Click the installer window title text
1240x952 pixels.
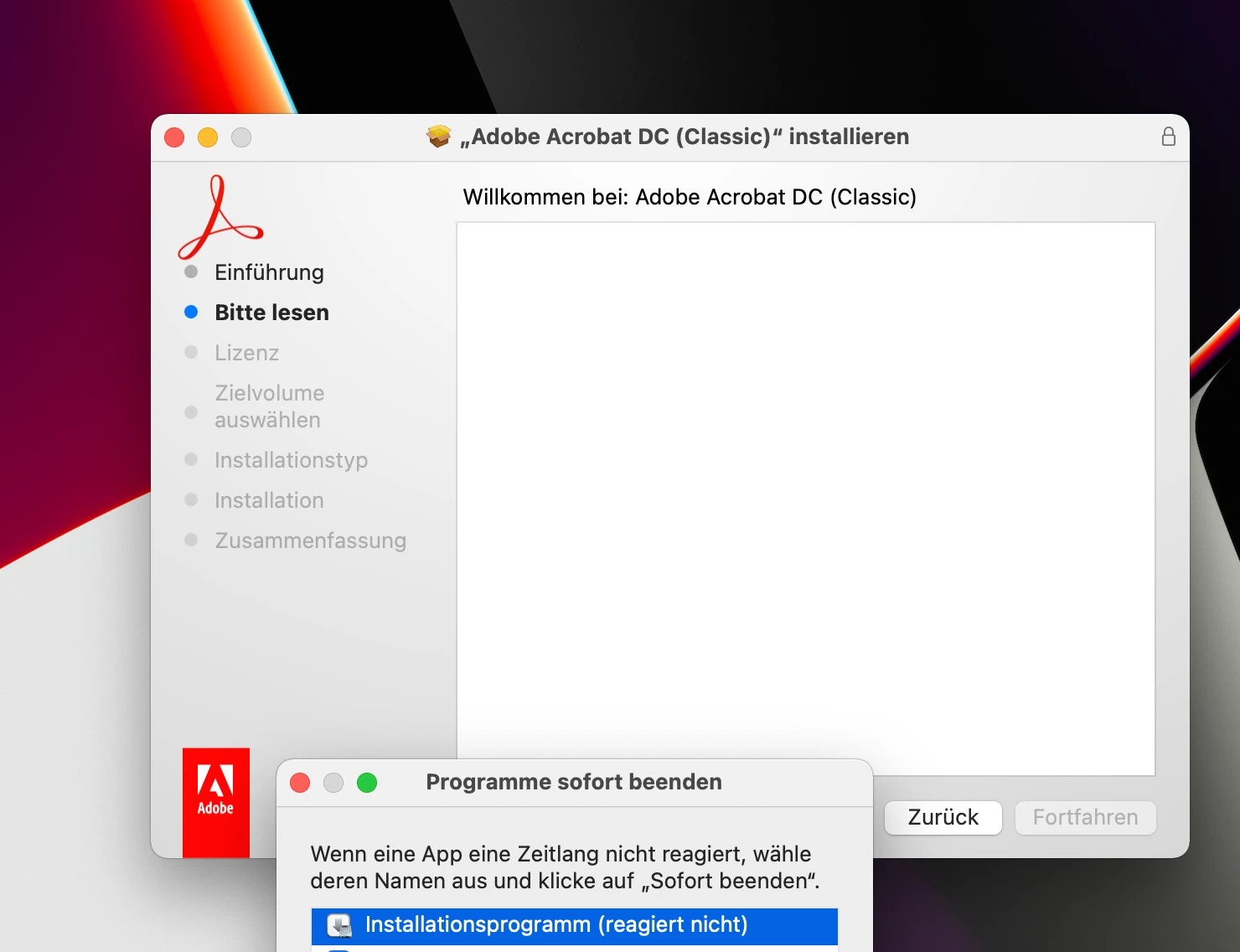click(685, 137)
